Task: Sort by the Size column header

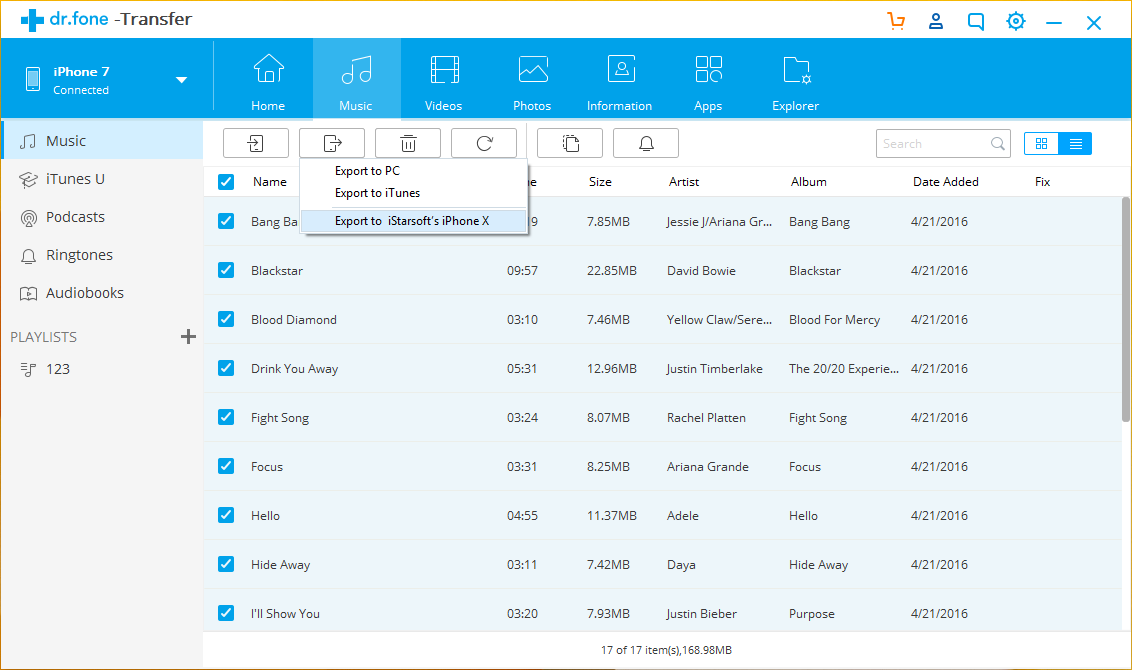Action: pos(600,182)
